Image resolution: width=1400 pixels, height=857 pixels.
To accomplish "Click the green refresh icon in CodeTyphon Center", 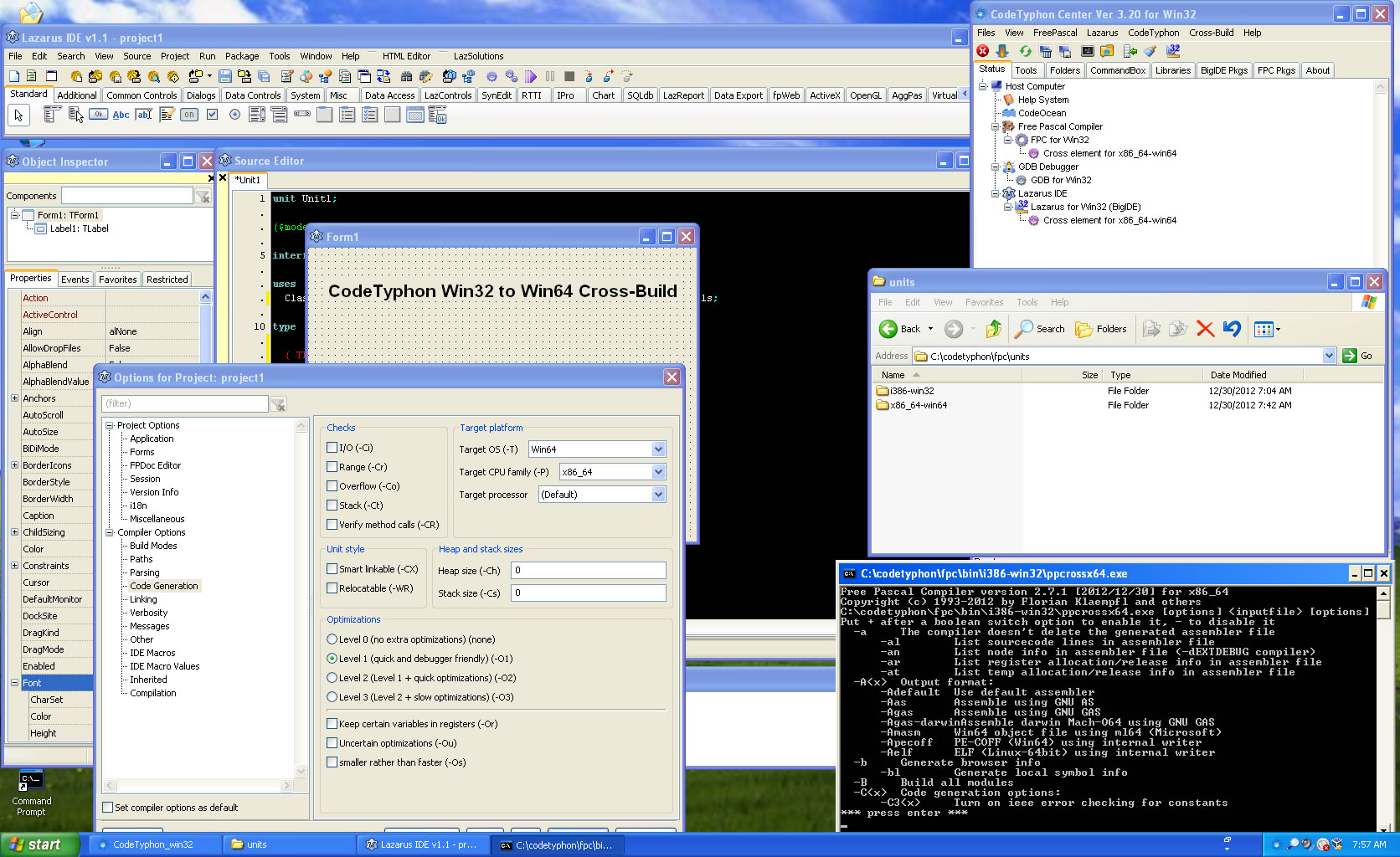I will [1025, 51].
